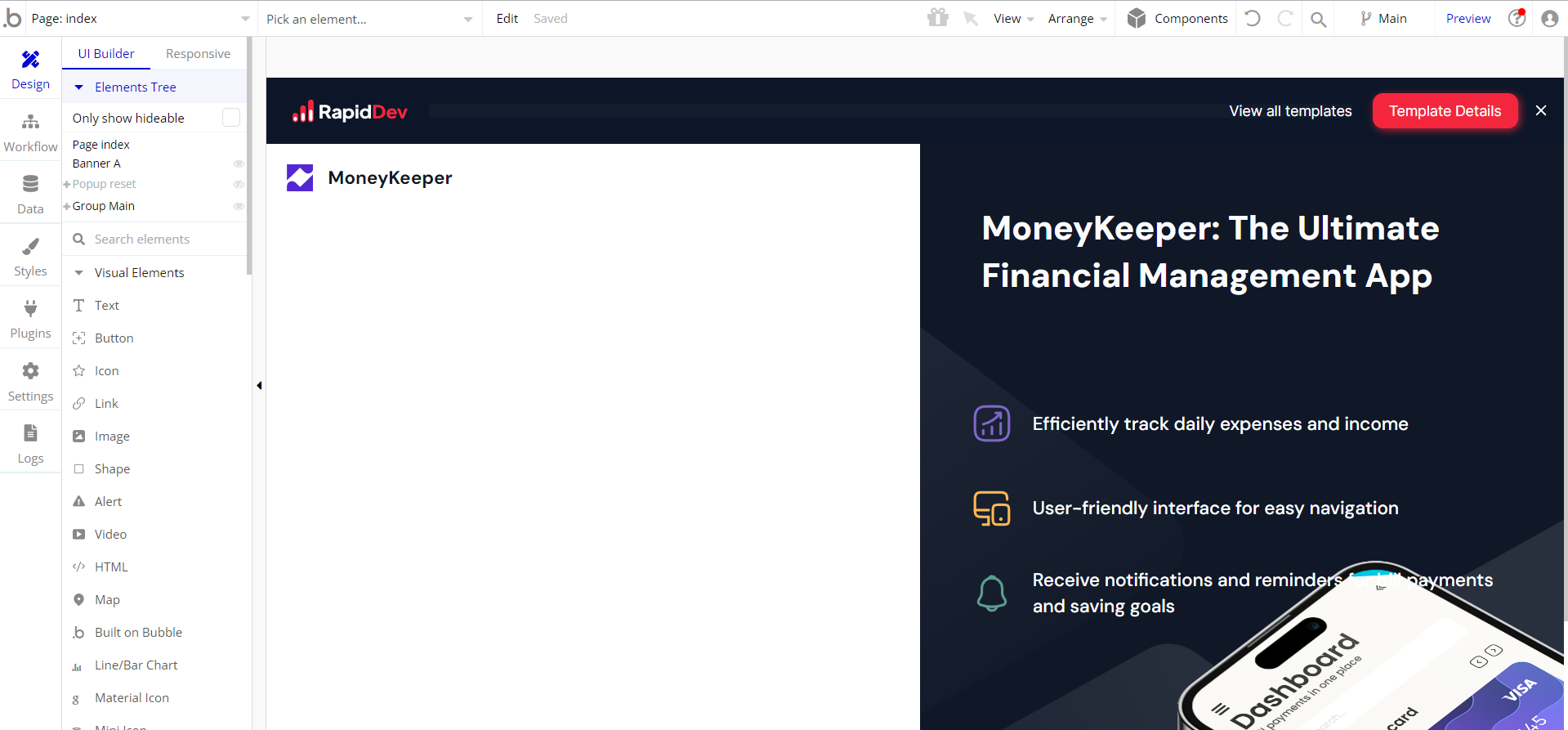
Task: Open the search magnifier in top bar
Action: 1318,19
